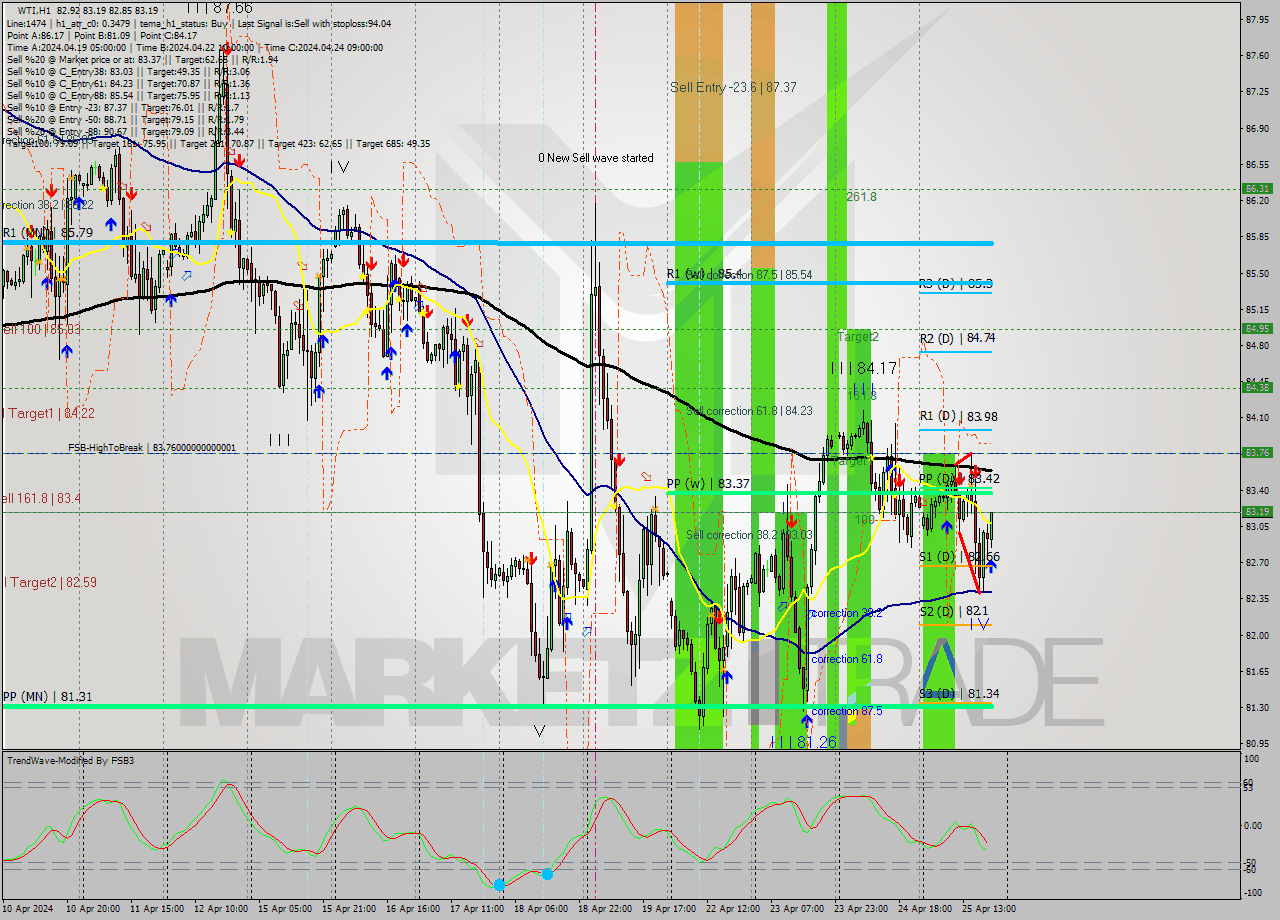1280x920 pixels.
Task: Click the 'R2 (D) | 84.74' resistance label
Action: coord(957,338)
